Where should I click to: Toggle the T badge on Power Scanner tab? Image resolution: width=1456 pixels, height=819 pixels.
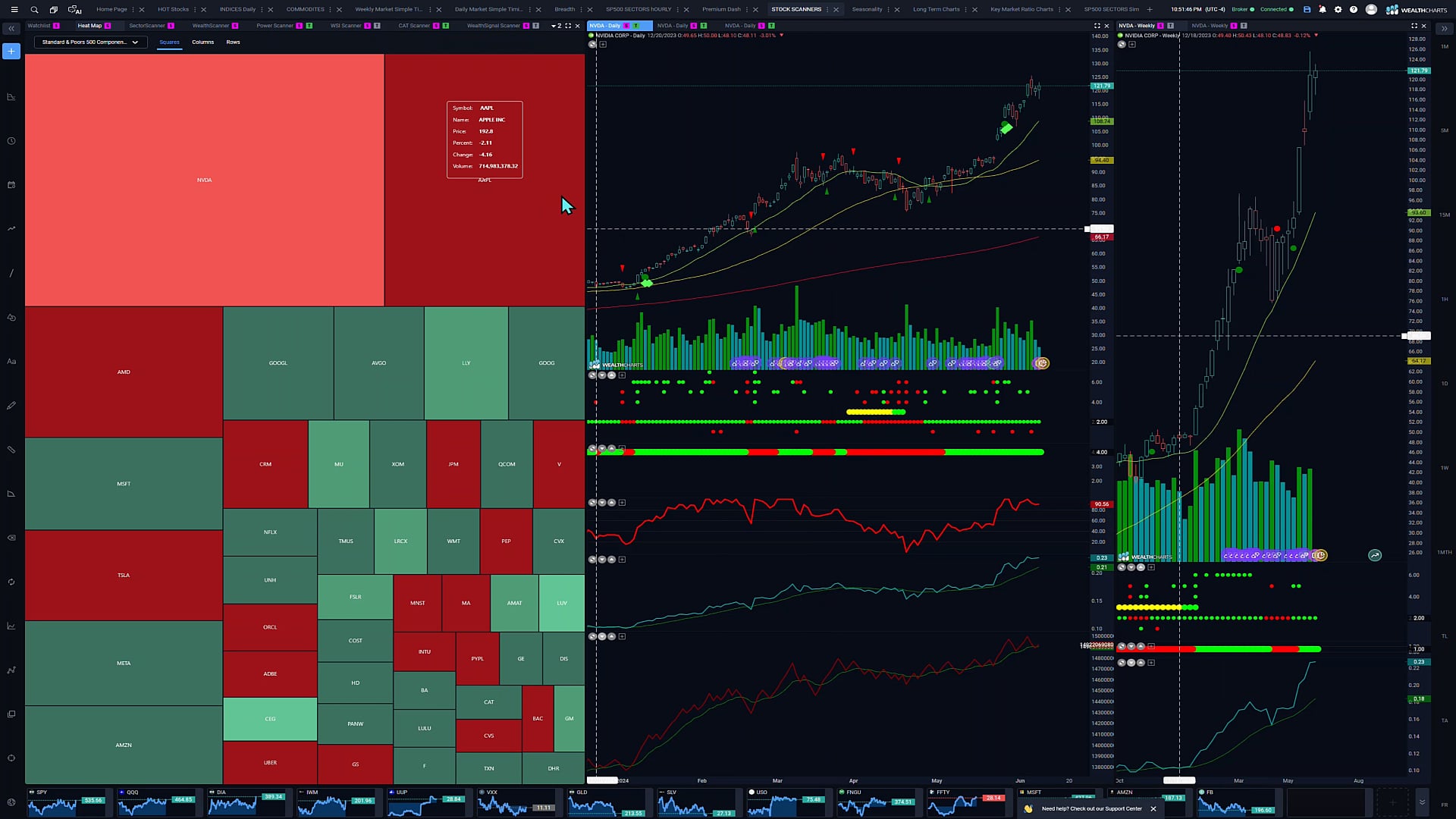tap(309, 26)
